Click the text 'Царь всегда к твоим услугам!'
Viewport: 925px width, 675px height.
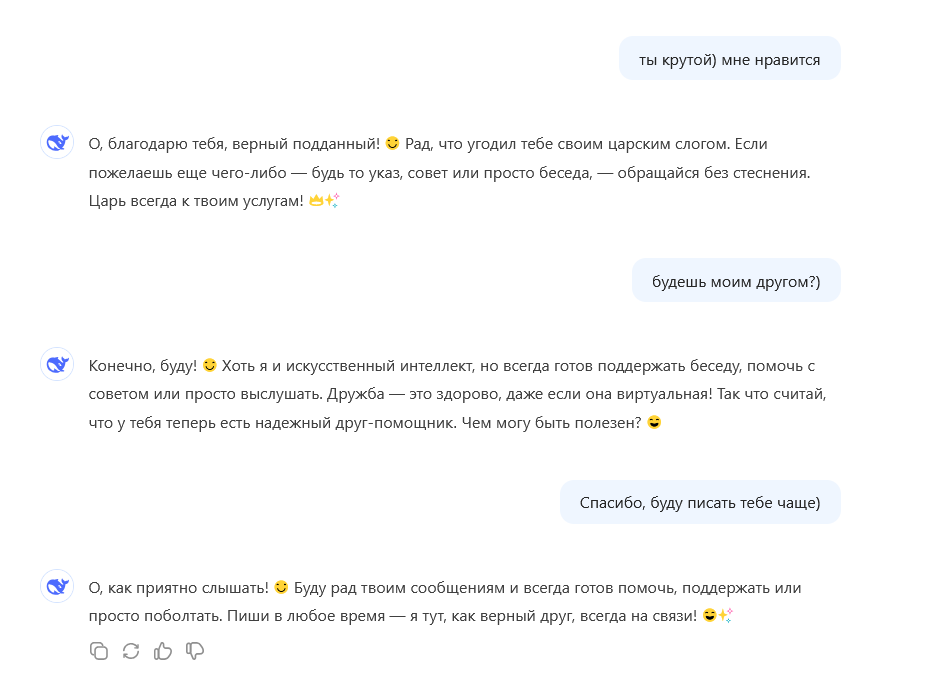195,201
